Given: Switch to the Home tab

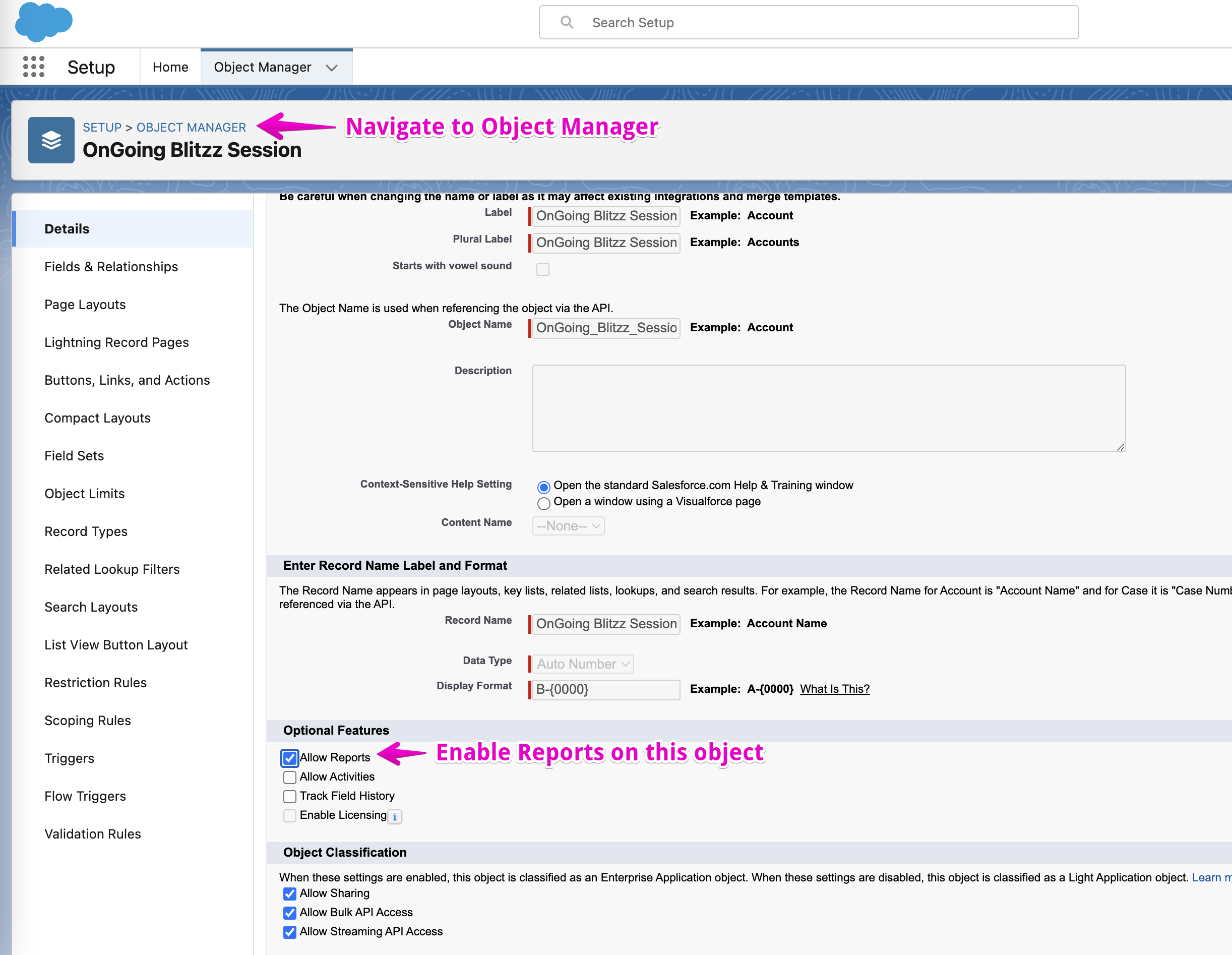Looking at the screenshot, I should [x=170, y=67].
